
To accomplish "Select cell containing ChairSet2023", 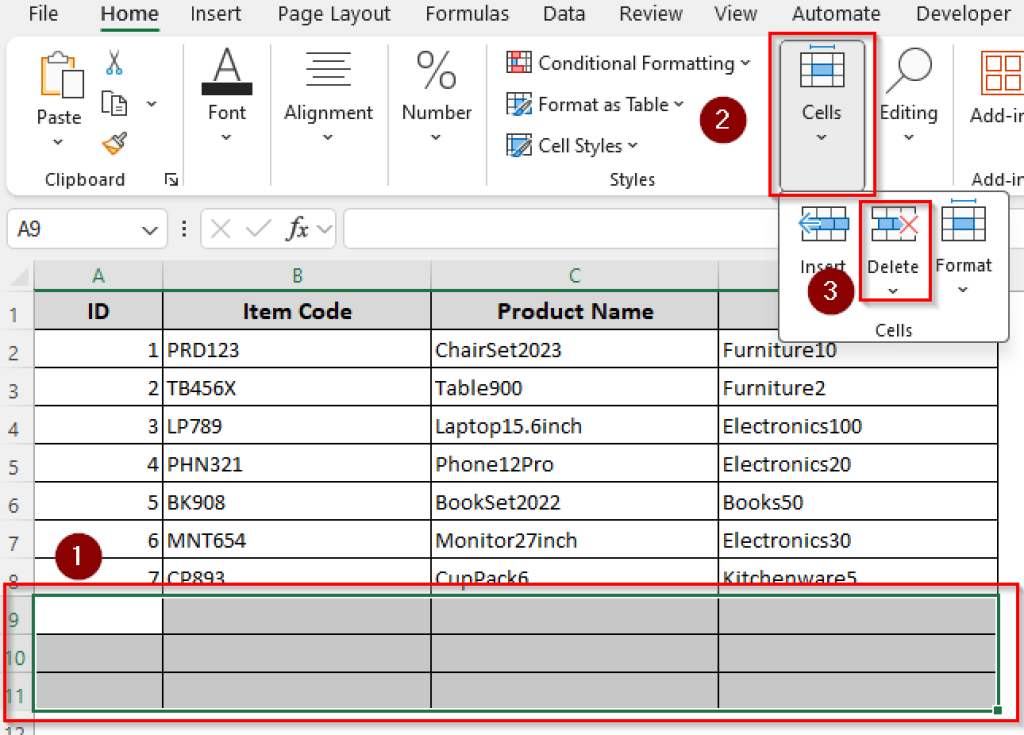I will 574,349.
